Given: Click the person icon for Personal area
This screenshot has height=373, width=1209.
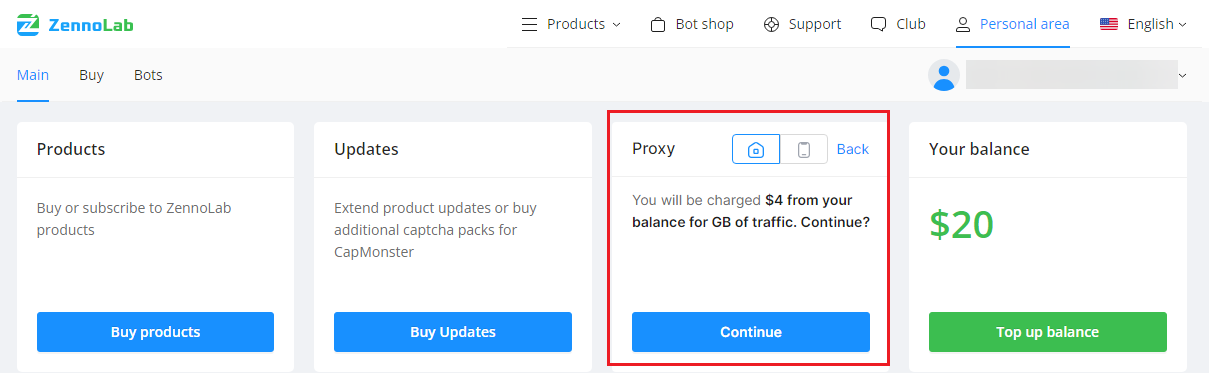Looking at the screenshot, I should coord(963,24).
